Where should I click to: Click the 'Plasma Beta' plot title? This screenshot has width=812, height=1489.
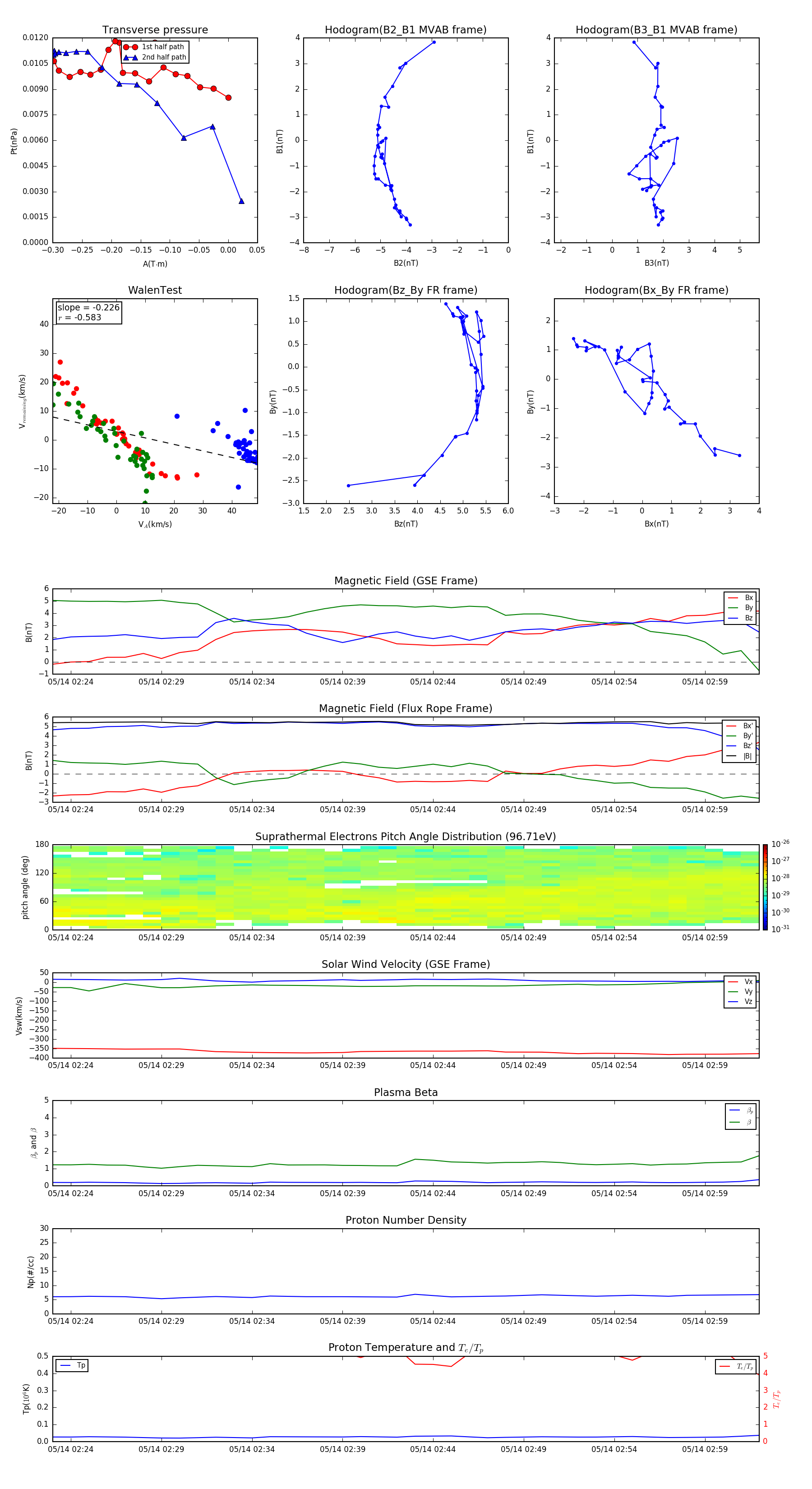click(406, 1092)
